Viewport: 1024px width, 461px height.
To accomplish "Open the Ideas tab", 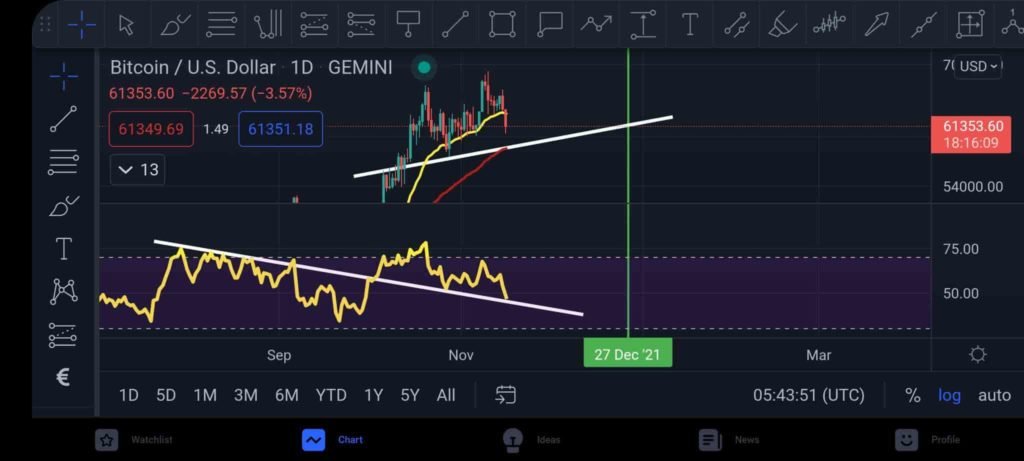I will 534,439.
